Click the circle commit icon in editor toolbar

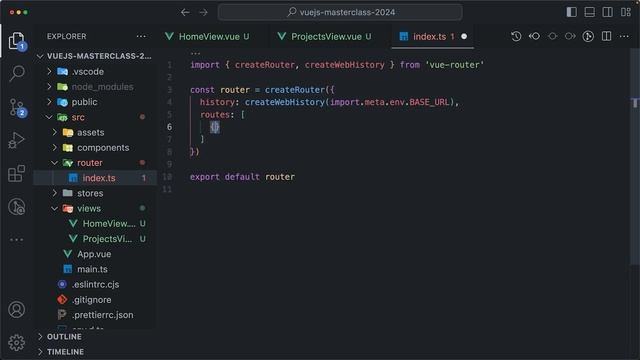click(x=552, y=36)
